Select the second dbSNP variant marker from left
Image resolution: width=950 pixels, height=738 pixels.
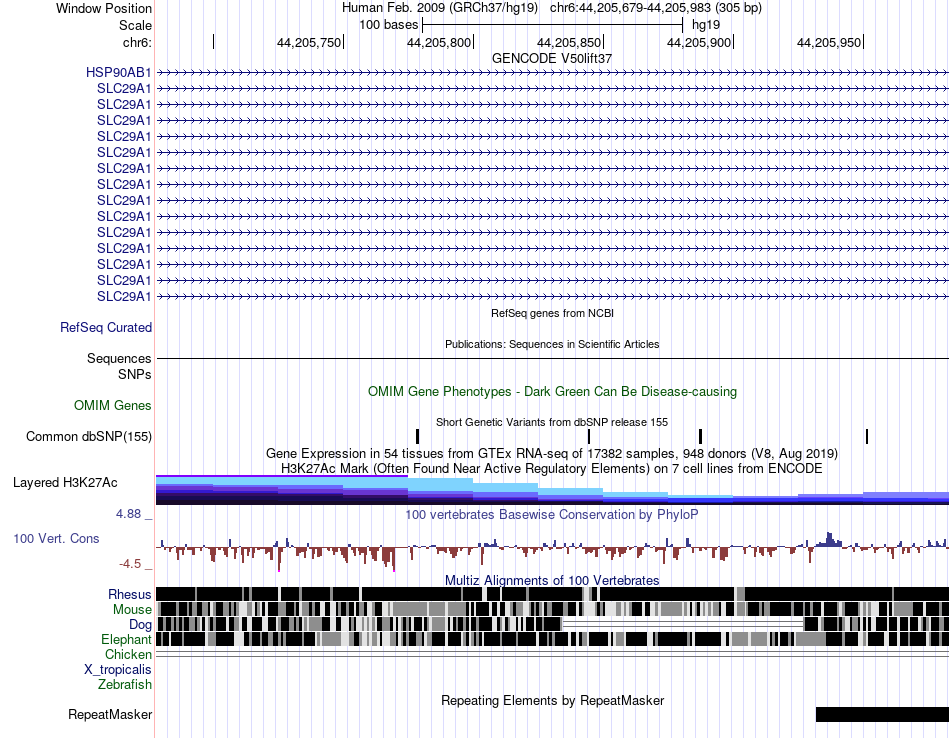pos(589,436)
